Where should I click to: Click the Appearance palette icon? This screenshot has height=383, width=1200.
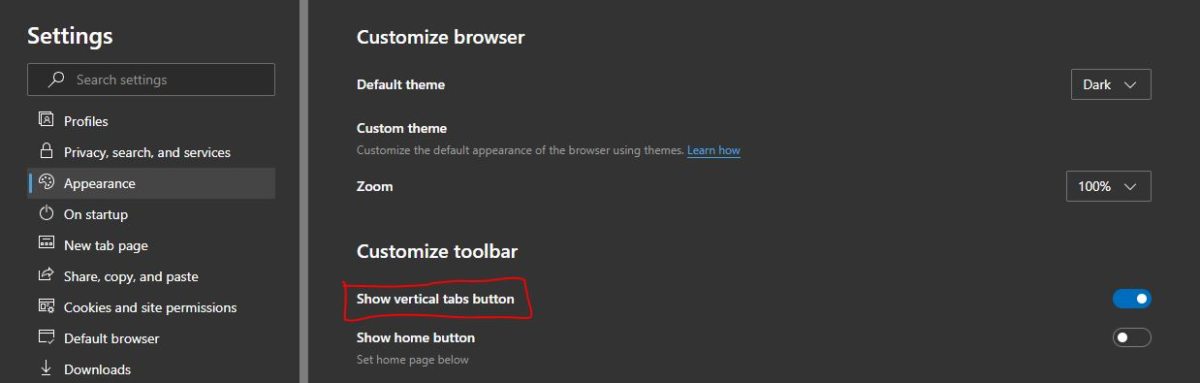click(x=46, y=182)
